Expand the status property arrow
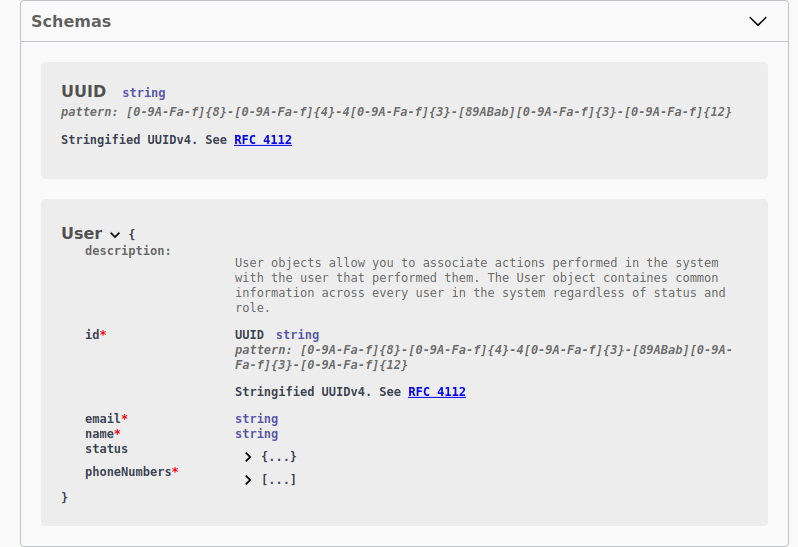The image size is (798, 547). pyautogui.click(x=248, y=457)
